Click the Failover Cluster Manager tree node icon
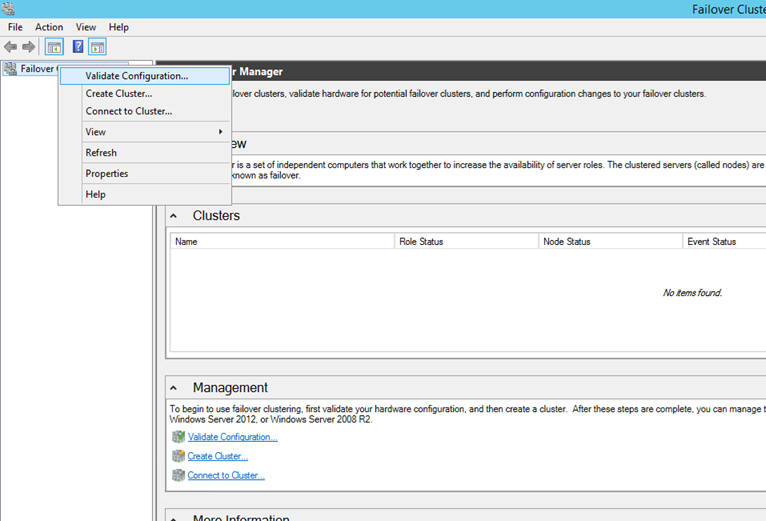 click(x=10, y=69)
